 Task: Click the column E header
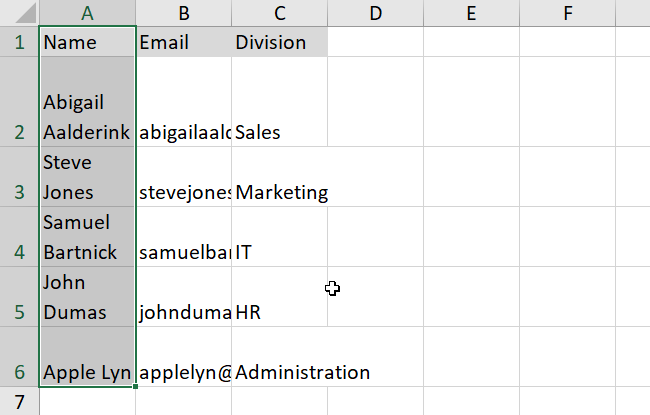pyautogui.click(x=471, y=13)
